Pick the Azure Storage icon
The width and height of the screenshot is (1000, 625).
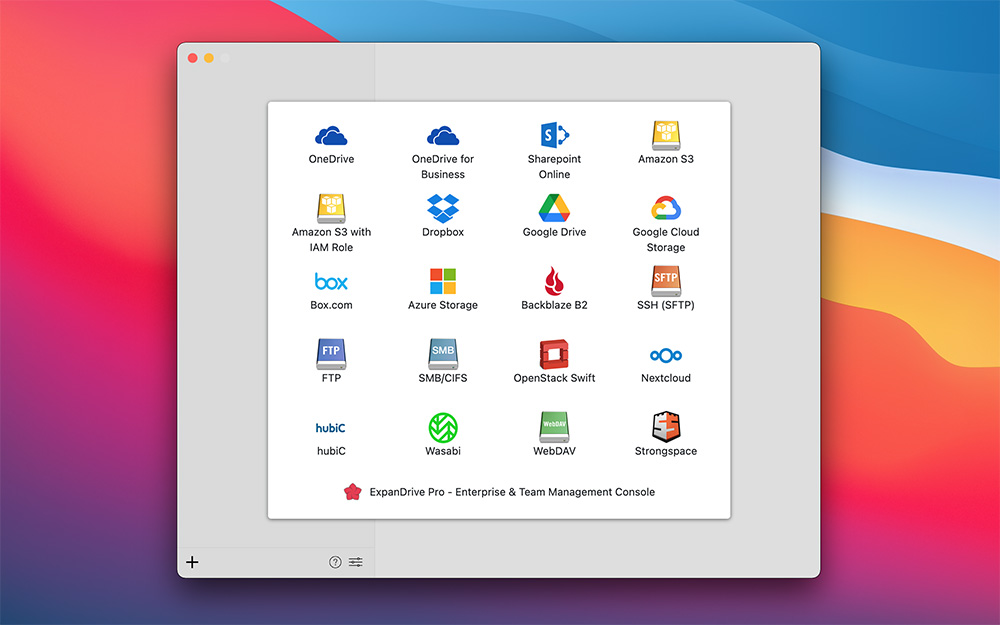click(x=443, y=281)
